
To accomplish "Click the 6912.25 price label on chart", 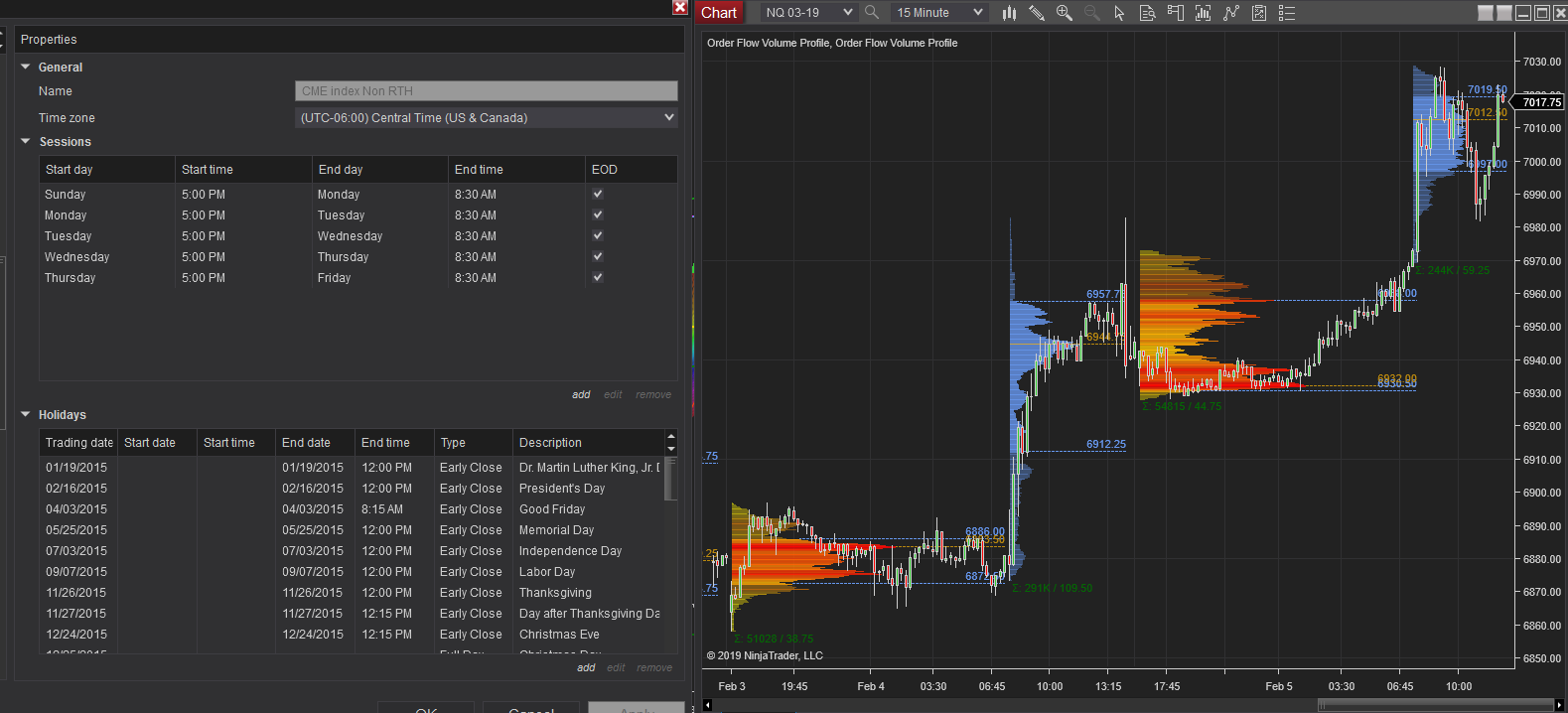I will click(1106, 444).
